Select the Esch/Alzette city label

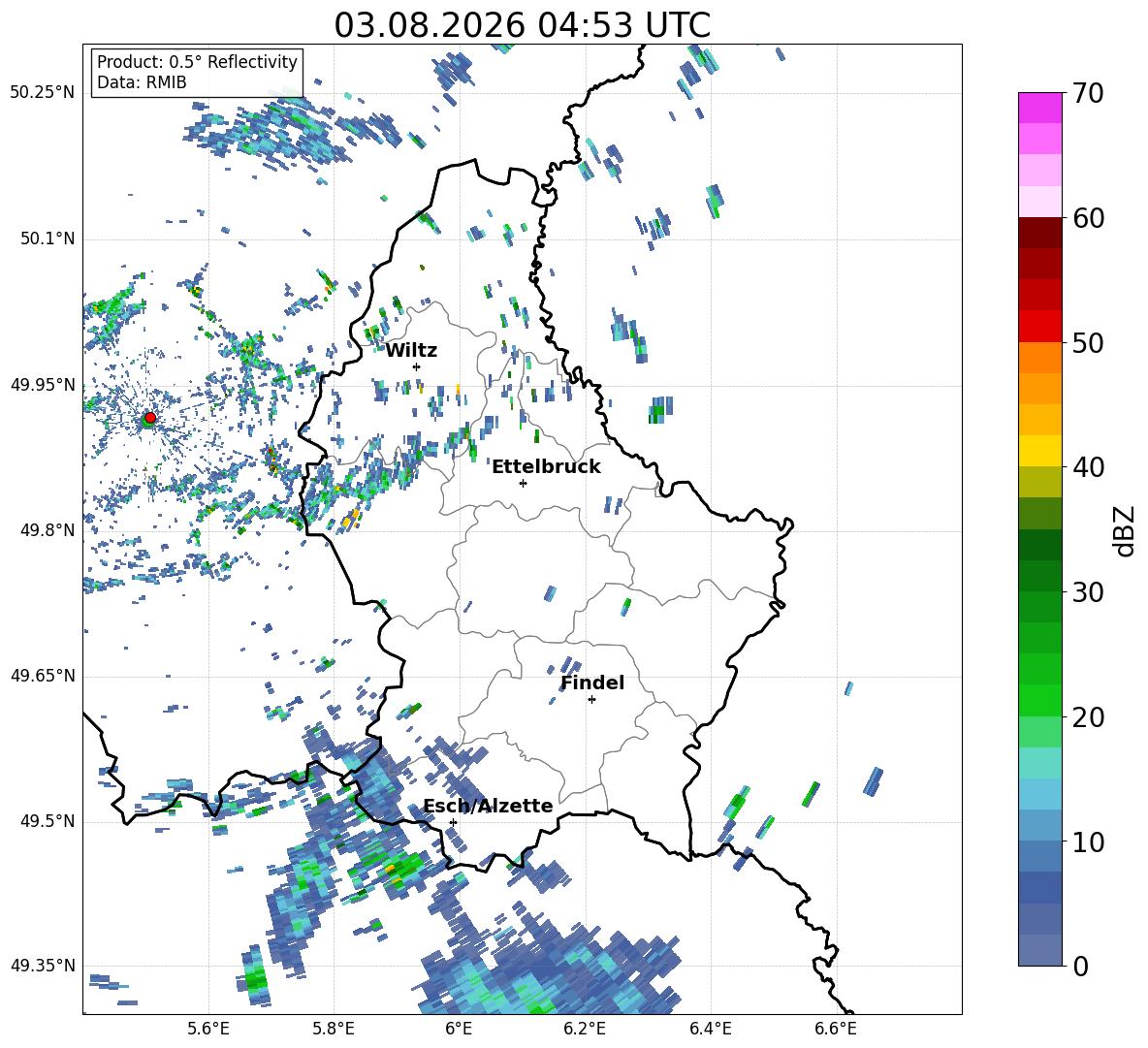[x=488, y=806]
